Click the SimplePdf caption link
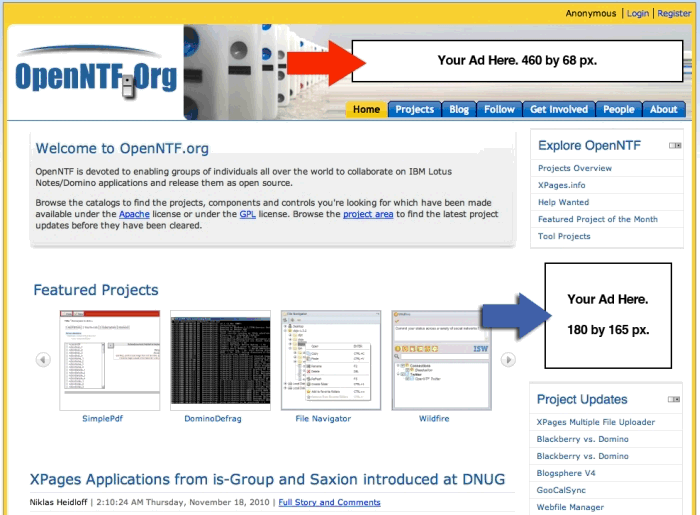 102,419
